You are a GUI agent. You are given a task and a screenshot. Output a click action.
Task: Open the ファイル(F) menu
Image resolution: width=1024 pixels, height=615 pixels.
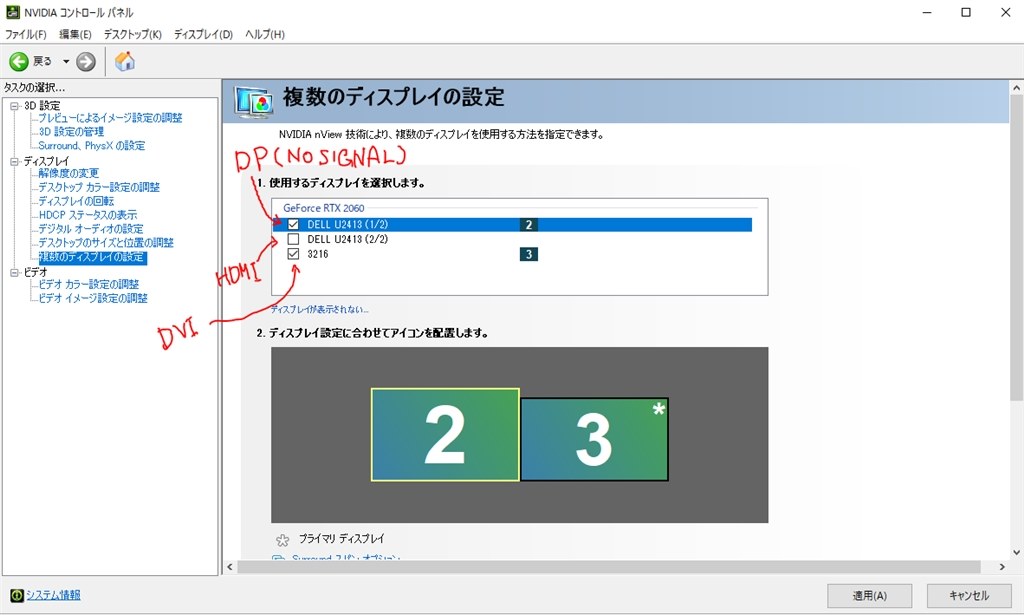click(25, 34)
